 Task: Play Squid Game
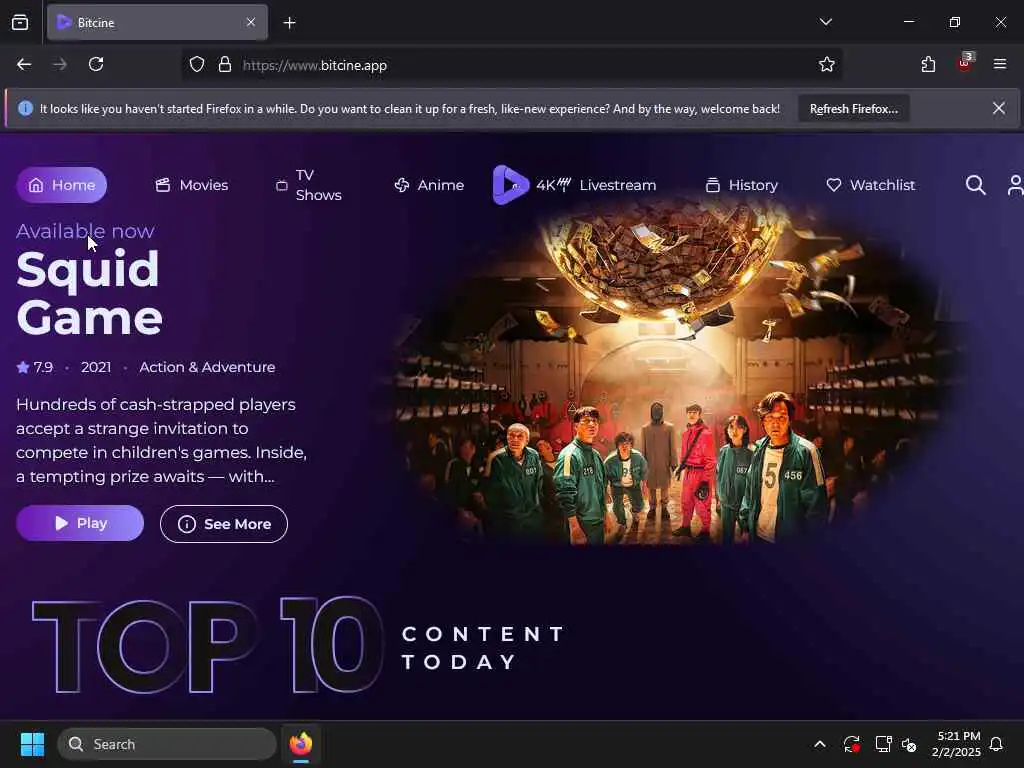click(x=80, y=523)
